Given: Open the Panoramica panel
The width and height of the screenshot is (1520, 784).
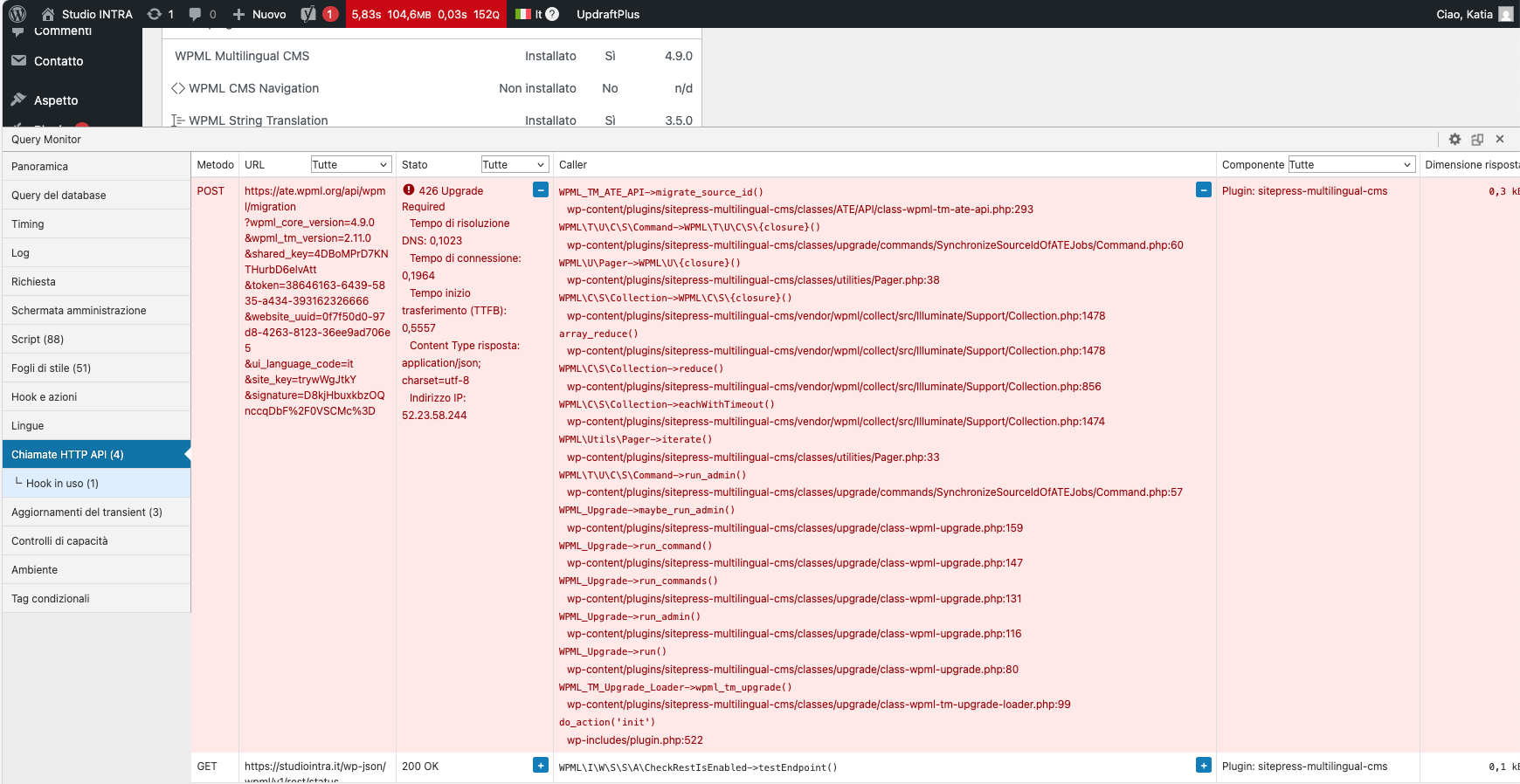Looking at the screenshot, I should pos(96,166).
